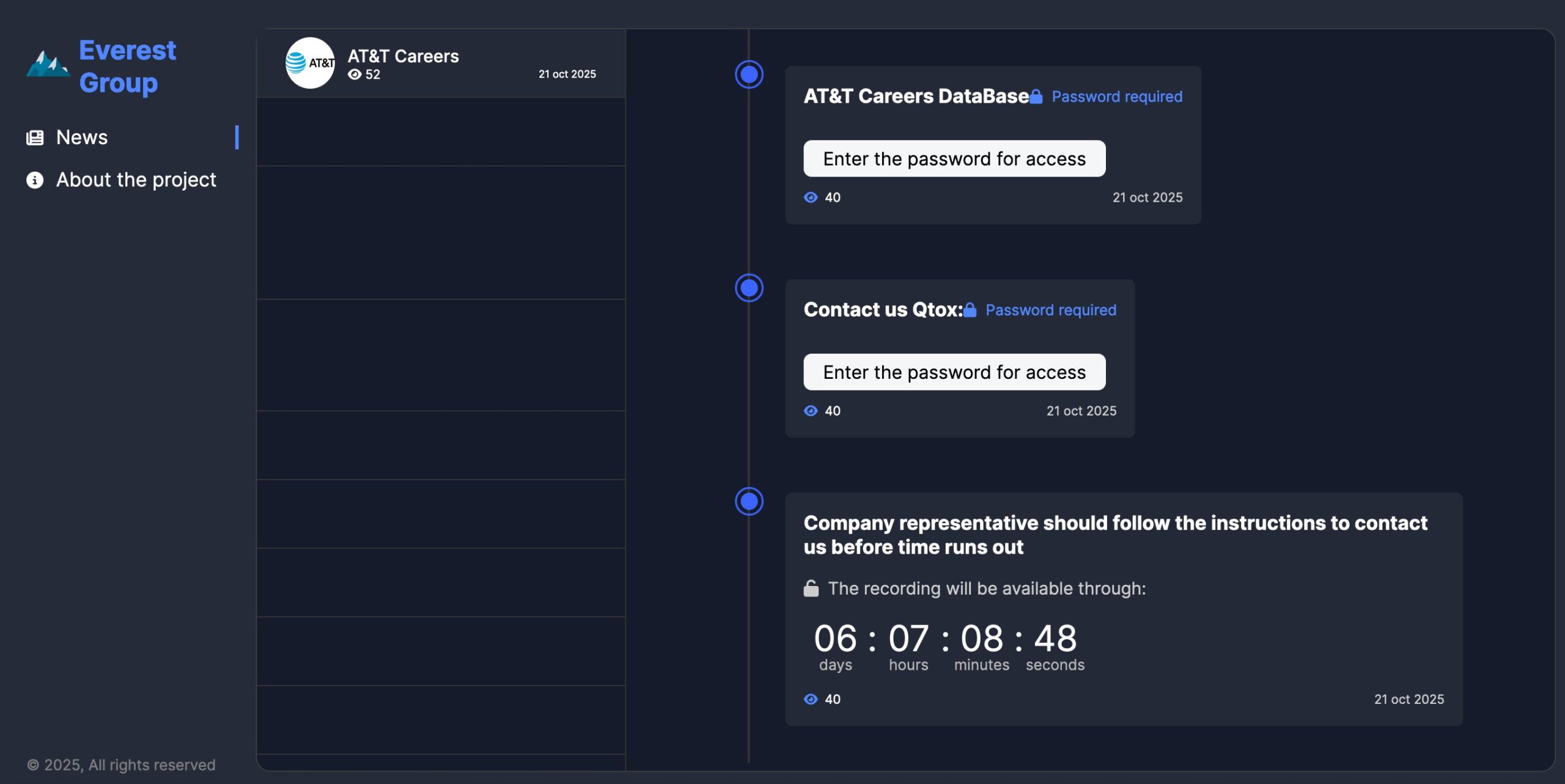Click eye icon under AT&T Careers DataBase card
Image resolution: width=1565 pixels, height=784 pixels.
811,197
